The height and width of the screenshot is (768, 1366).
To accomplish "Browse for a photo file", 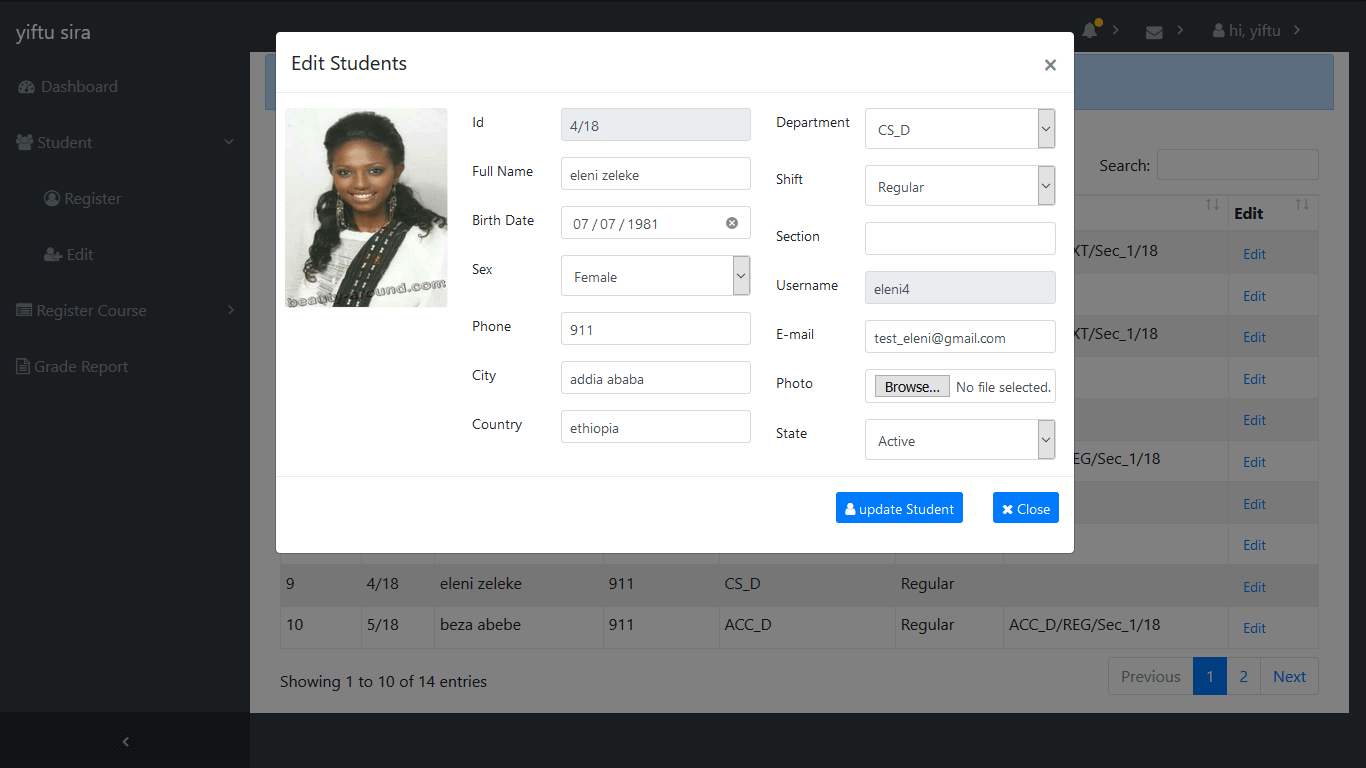I will (912, 387).
